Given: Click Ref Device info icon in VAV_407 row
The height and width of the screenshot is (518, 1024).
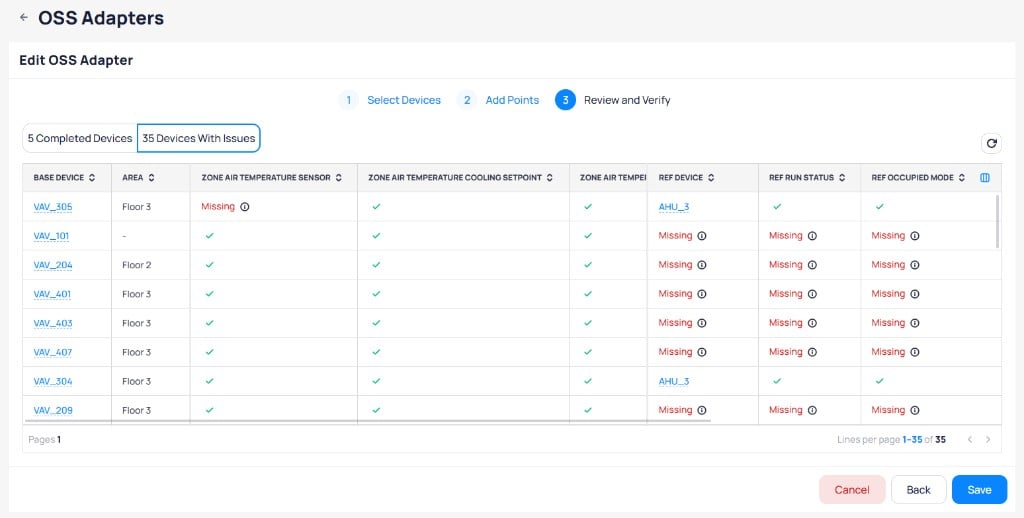Looking at the screenshot, I should click(x=701, y=352).
